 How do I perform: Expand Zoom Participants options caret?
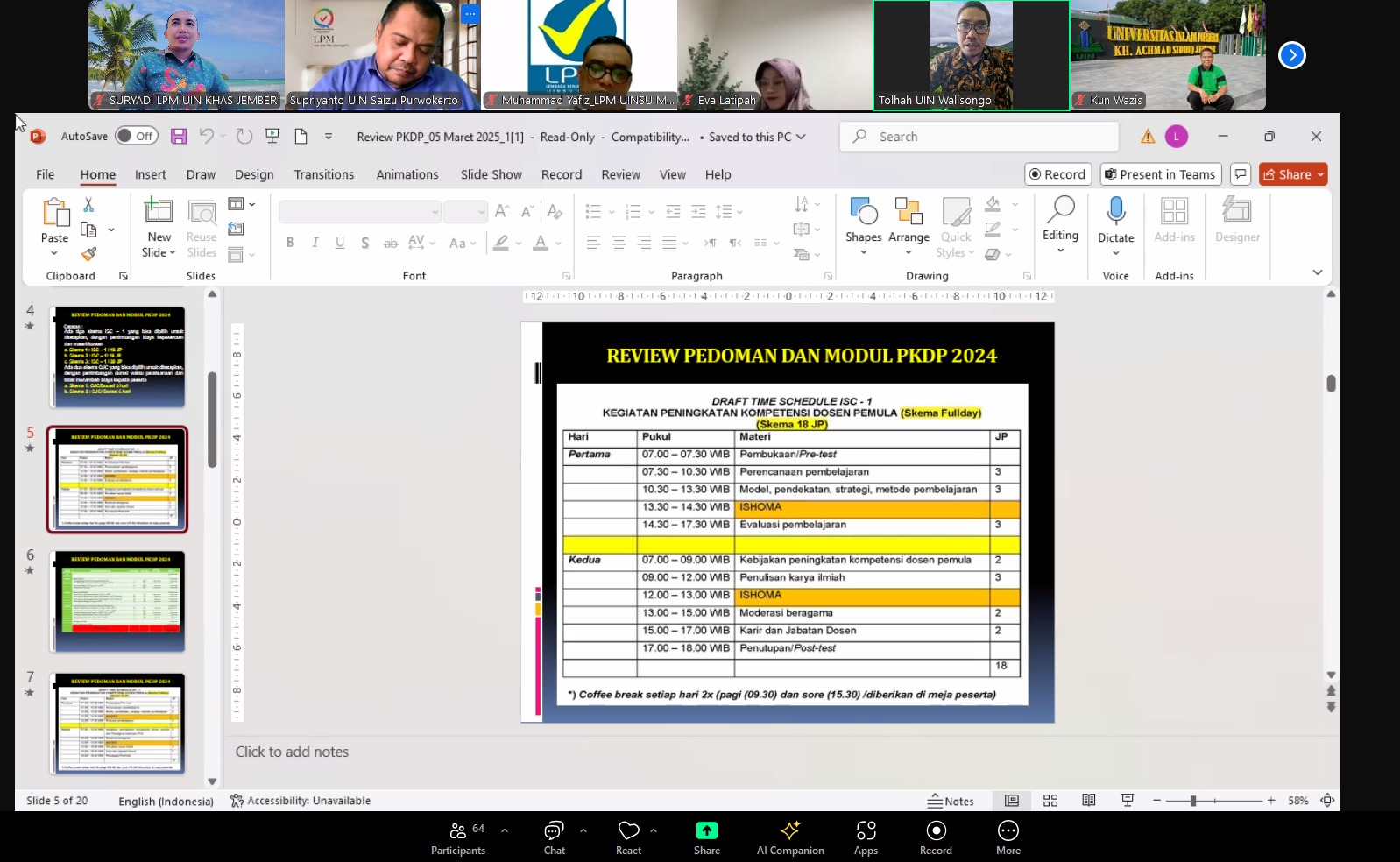coord(505,830)
